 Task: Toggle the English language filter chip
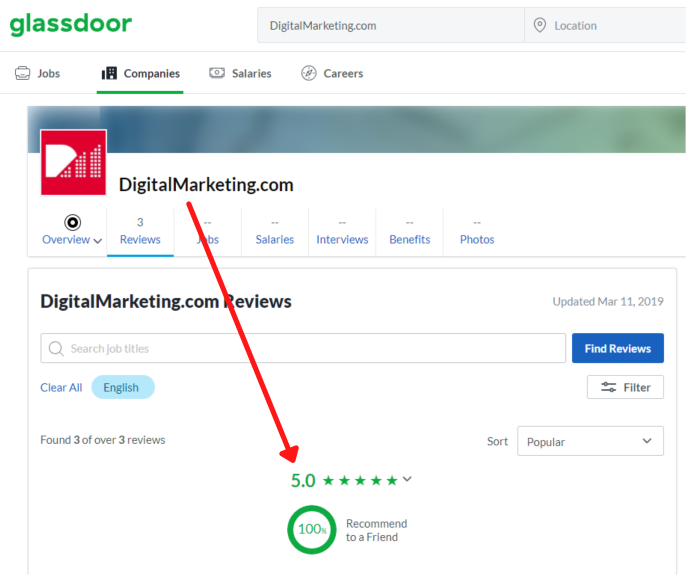pos(122,387)
